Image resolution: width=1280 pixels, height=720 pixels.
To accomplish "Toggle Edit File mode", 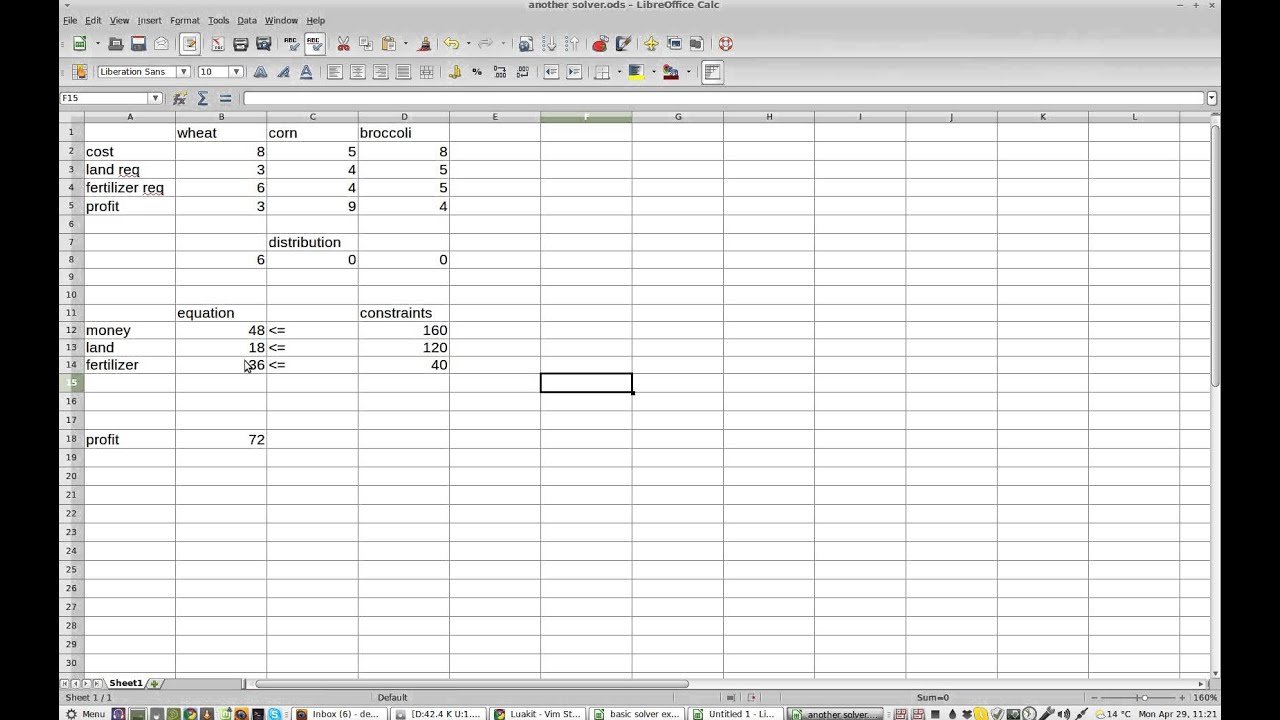I will [x=190, y=44].
